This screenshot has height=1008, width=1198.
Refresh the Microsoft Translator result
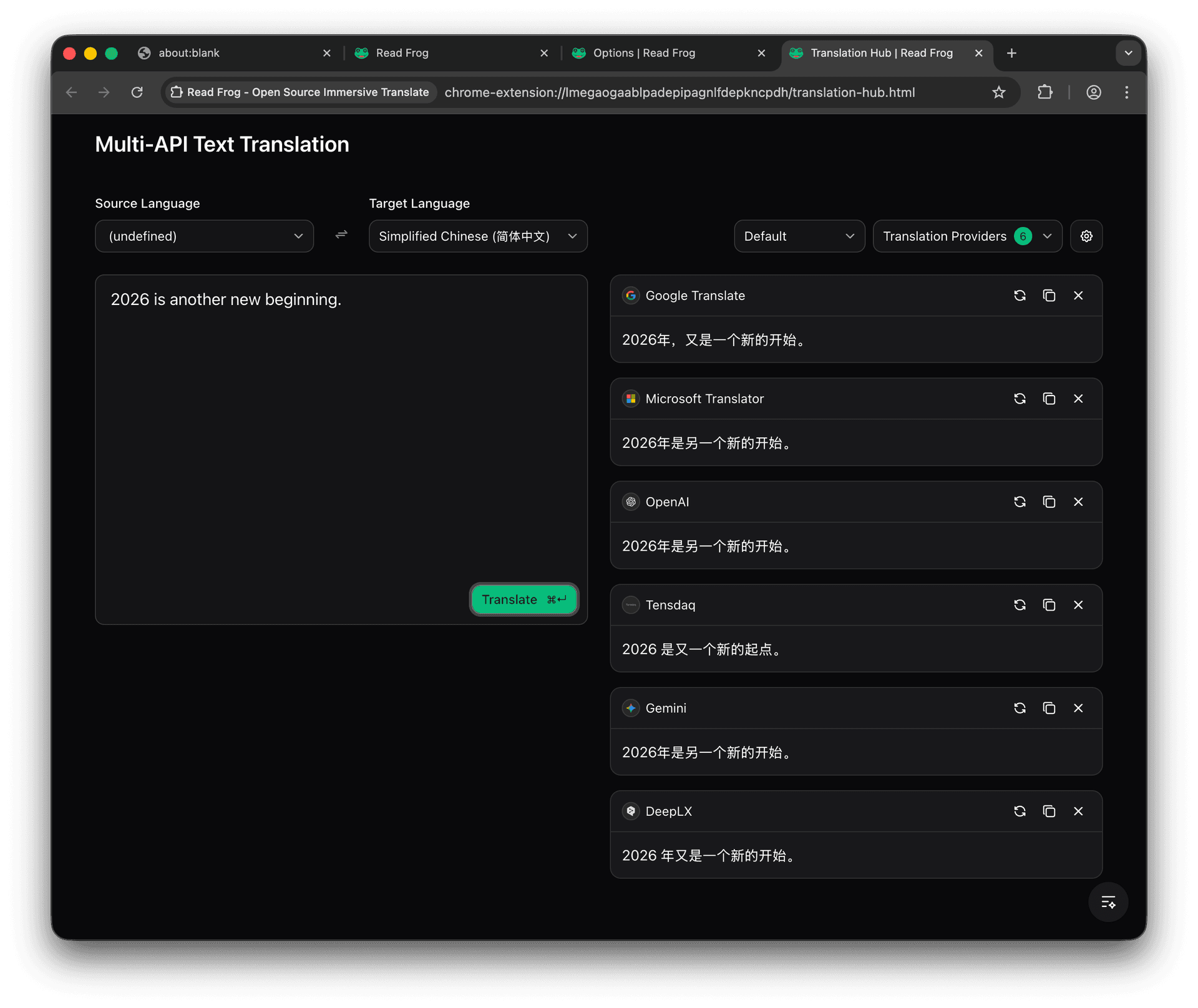[1020, 398]
